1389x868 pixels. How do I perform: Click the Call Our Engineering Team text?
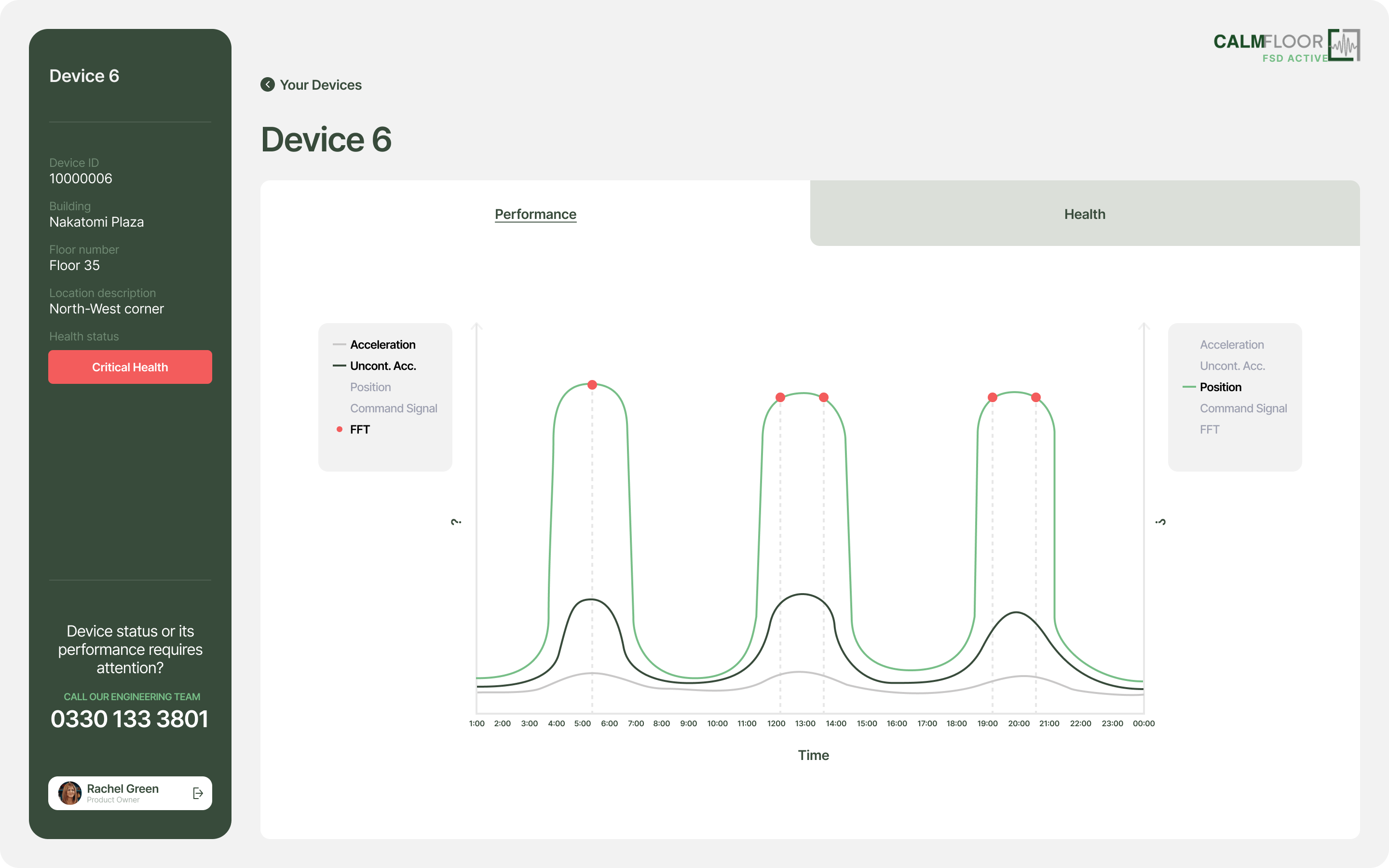click(132, 696)
